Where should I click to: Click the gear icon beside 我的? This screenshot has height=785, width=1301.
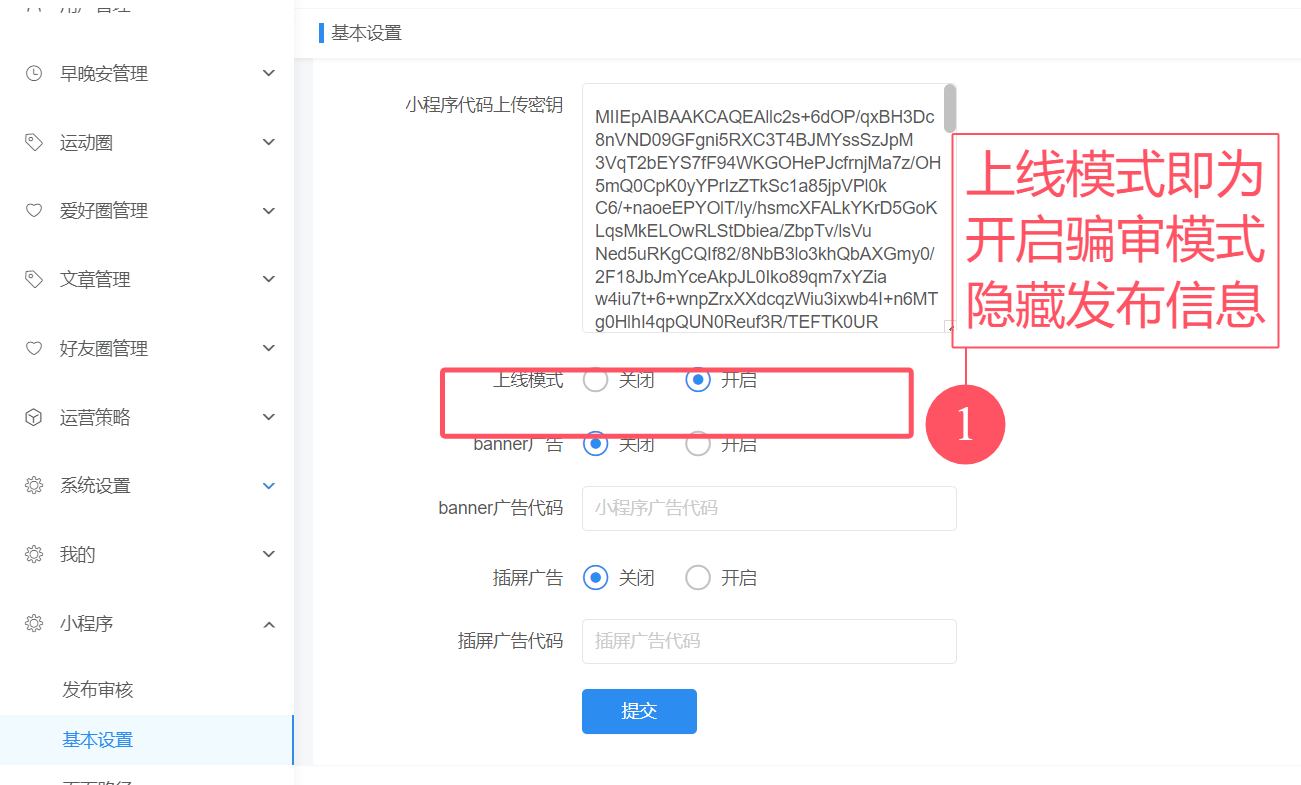(x=34, y=554)
